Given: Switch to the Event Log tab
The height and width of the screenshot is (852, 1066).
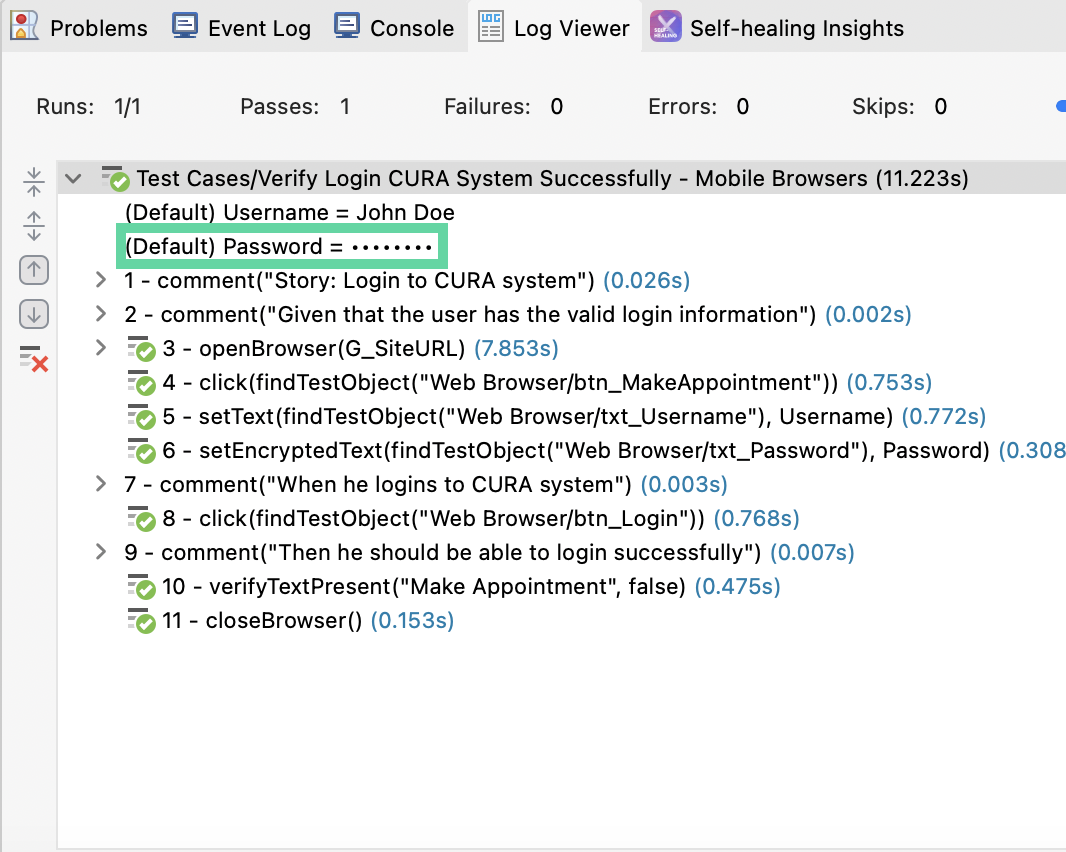Looking at the screenshot, I should tap(241, 28).
